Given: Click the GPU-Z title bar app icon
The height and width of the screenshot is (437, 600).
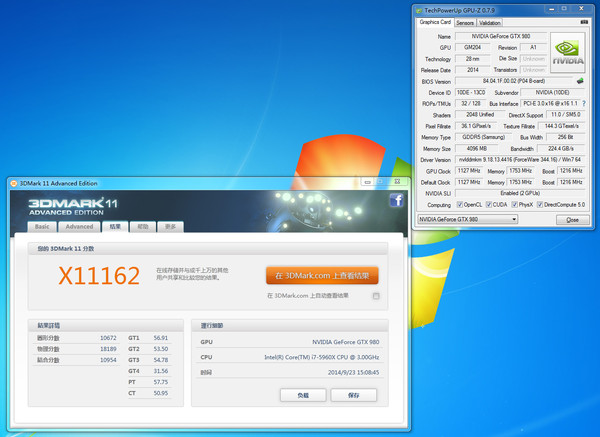Looking at the screenshot, I should (419, 10).
